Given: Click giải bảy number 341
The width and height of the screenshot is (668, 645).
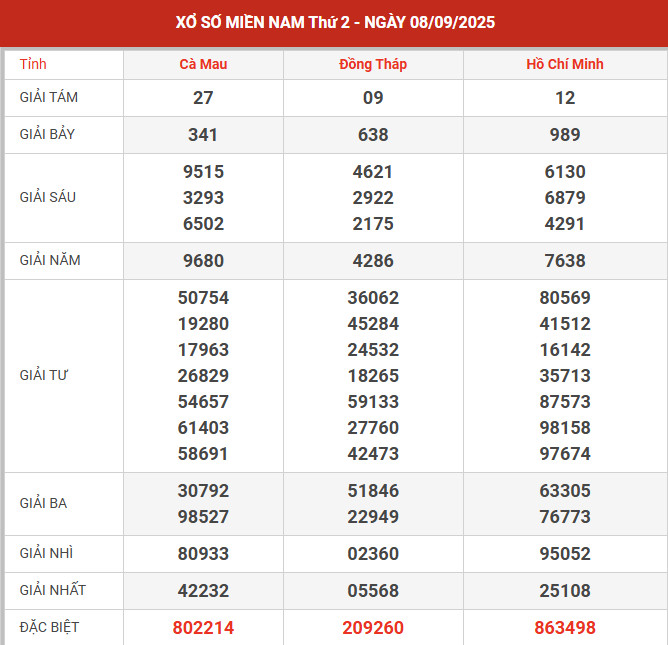Looking at the screenshot, I should coord(203,135).
